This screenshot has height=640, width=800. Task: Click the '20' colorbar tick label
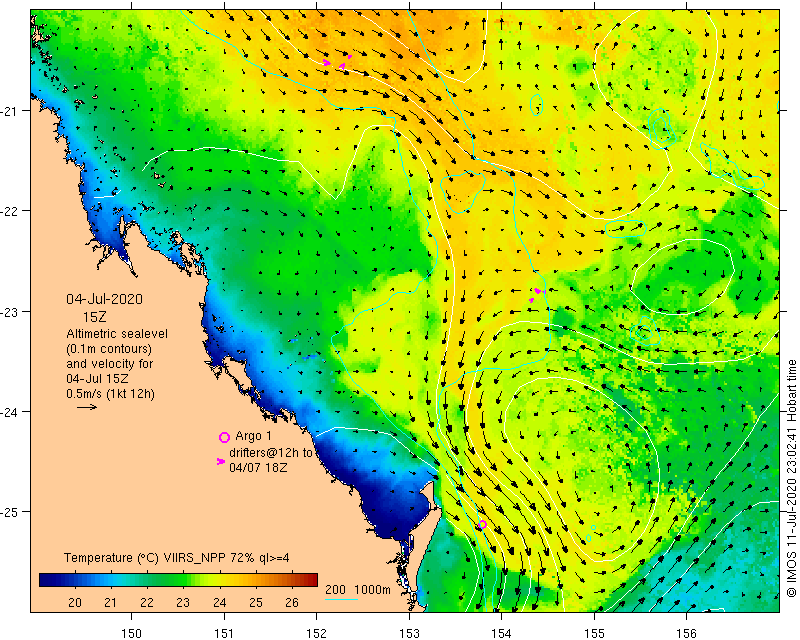74,603
